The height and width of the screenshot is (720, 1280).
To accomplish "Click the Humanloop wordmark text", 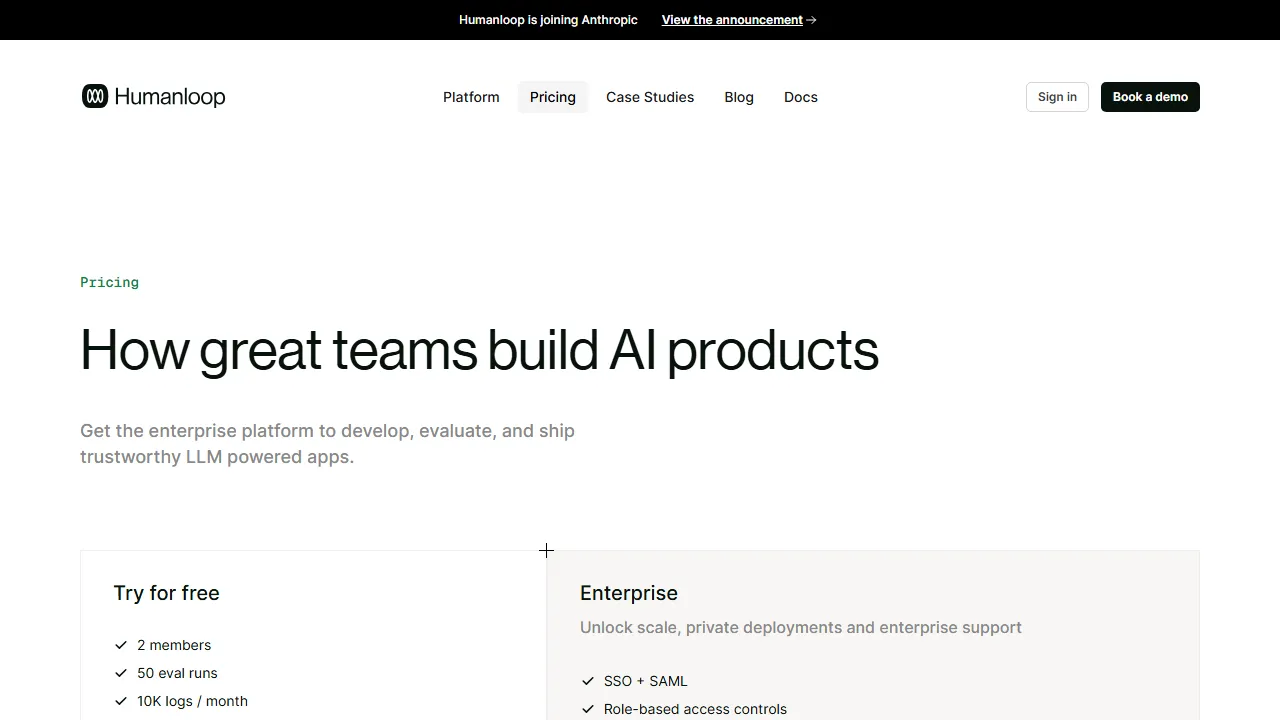I will 170,97.
